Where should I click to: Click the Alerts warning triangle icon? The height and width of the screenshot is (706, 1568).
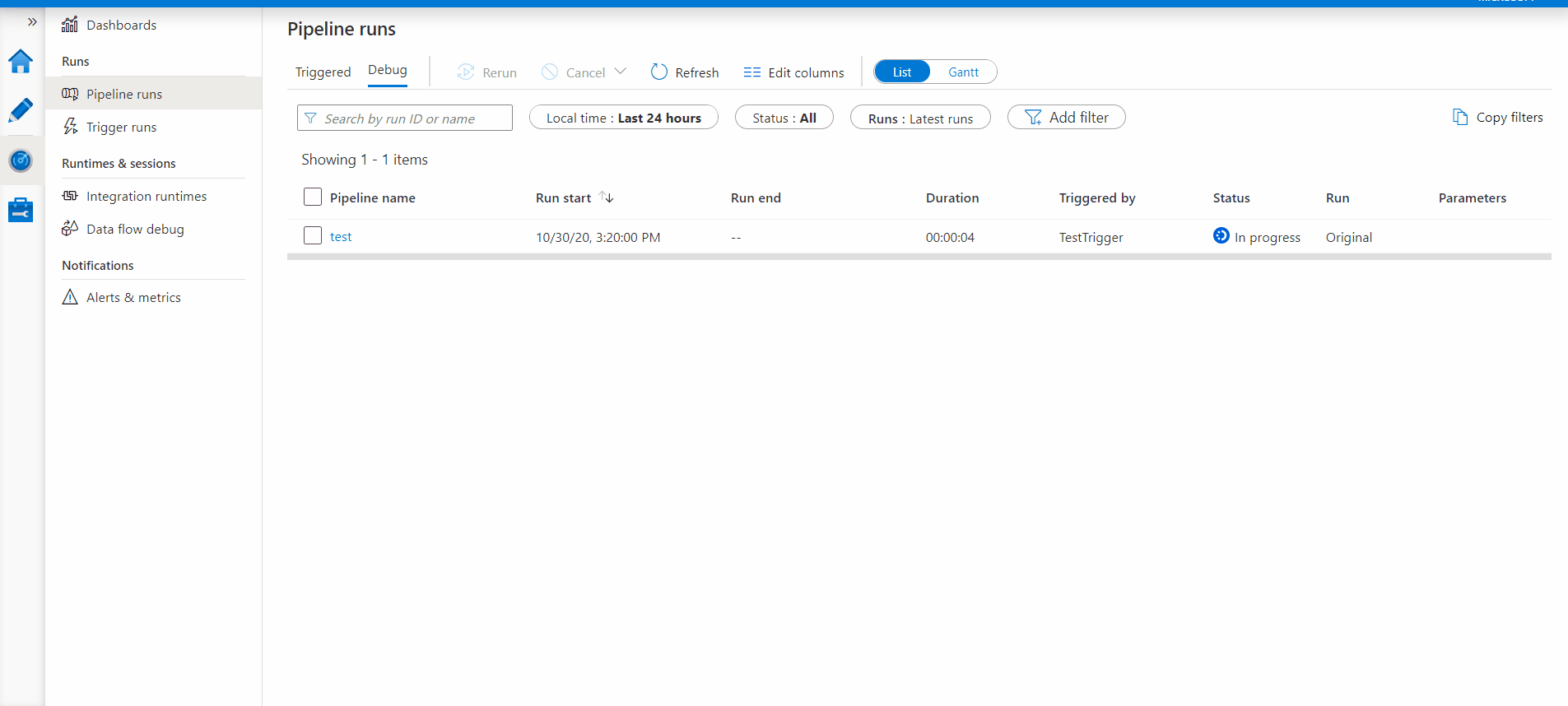[x=70, y=297]
